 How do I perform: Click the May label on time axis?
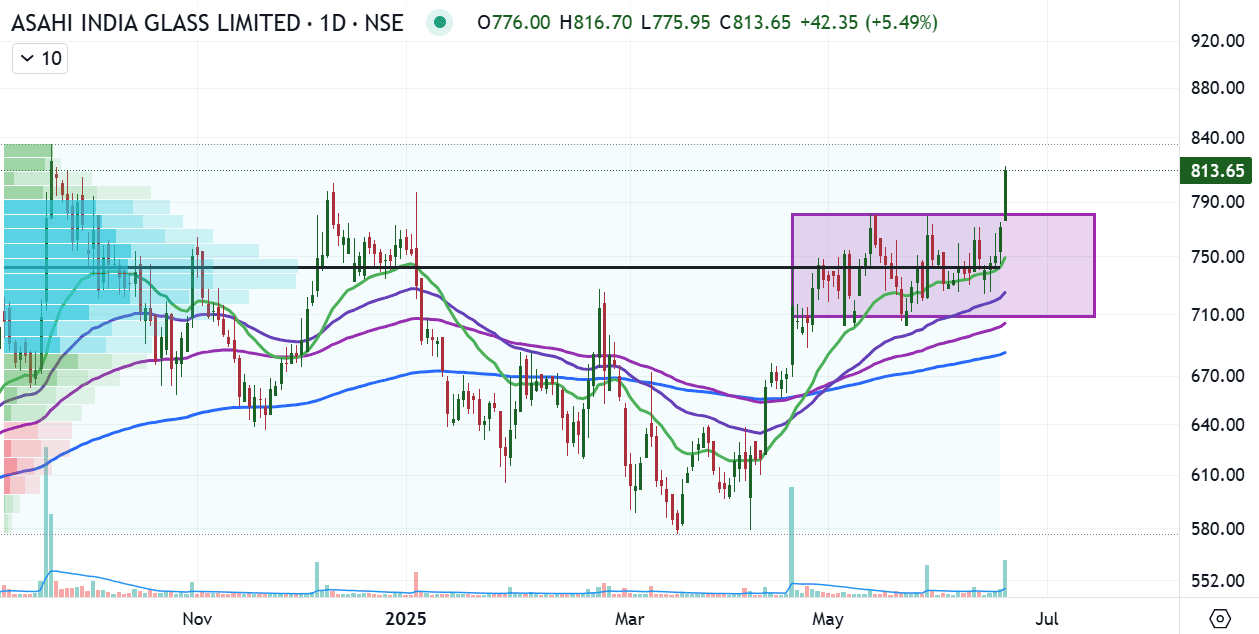coord(828,619)
